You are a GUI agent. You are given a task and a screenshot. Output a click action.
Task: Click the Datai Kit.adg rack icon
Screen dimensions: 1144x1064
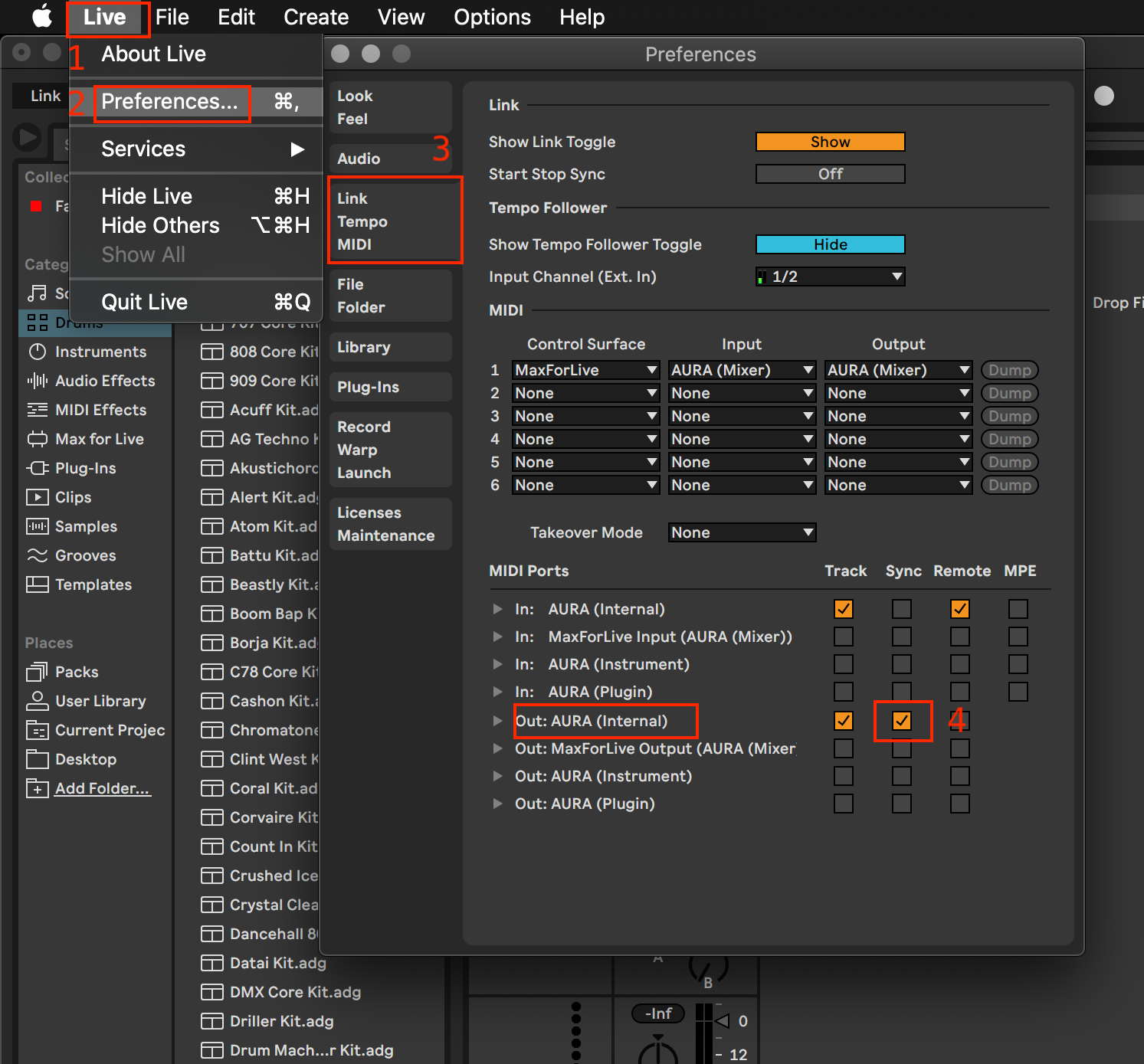pos(211,963)
